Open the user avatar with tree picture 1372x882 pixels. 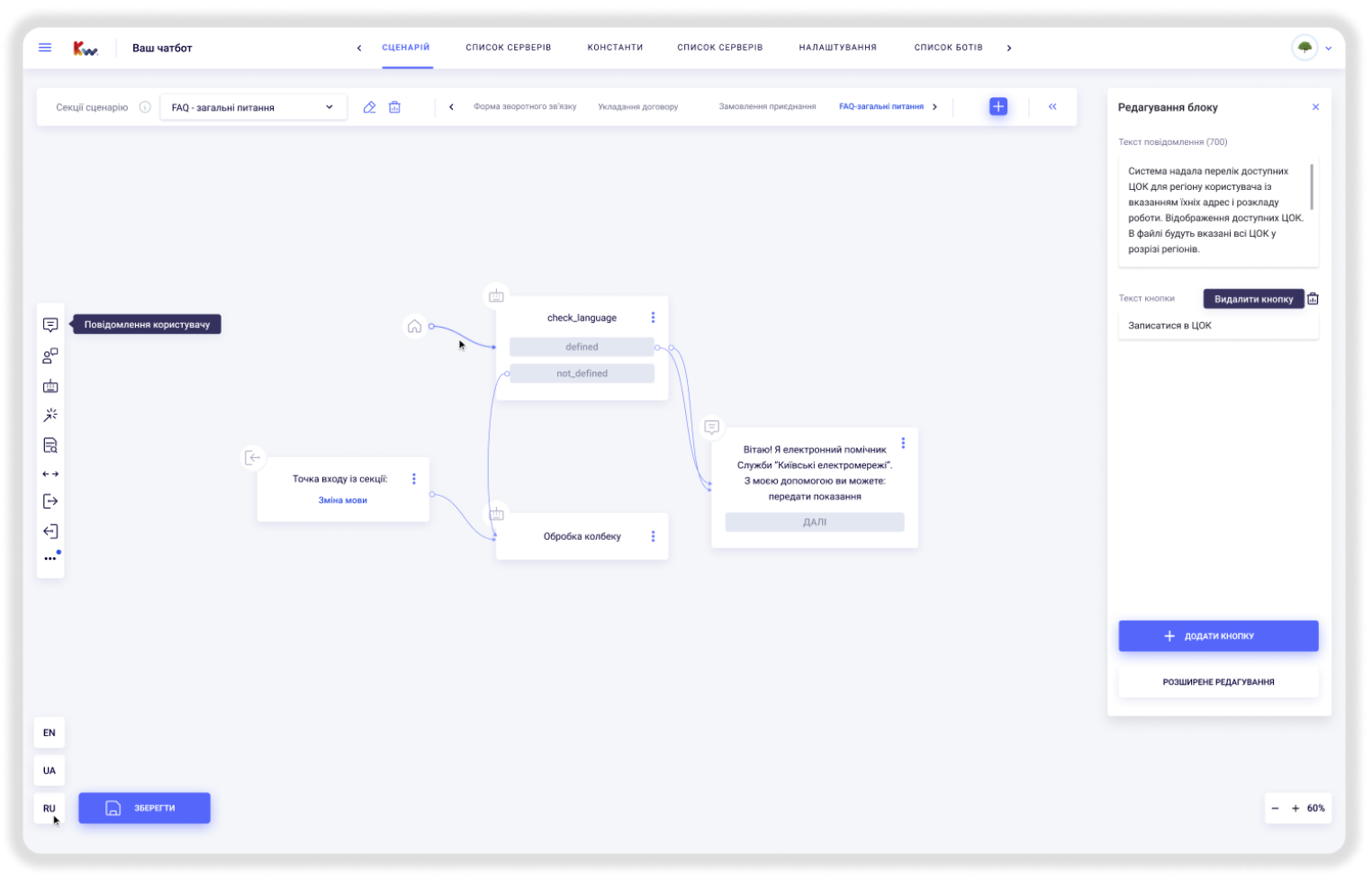[1304, 48]
